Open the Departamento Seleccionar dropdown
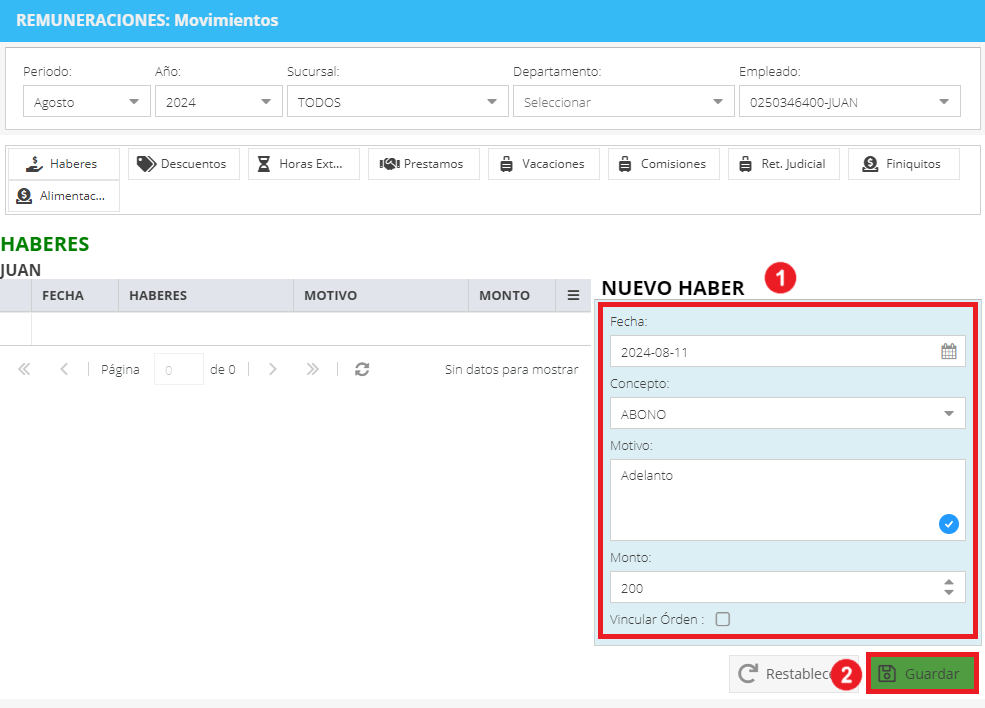This screenshot has width=985, height=708. pos(624,102)
